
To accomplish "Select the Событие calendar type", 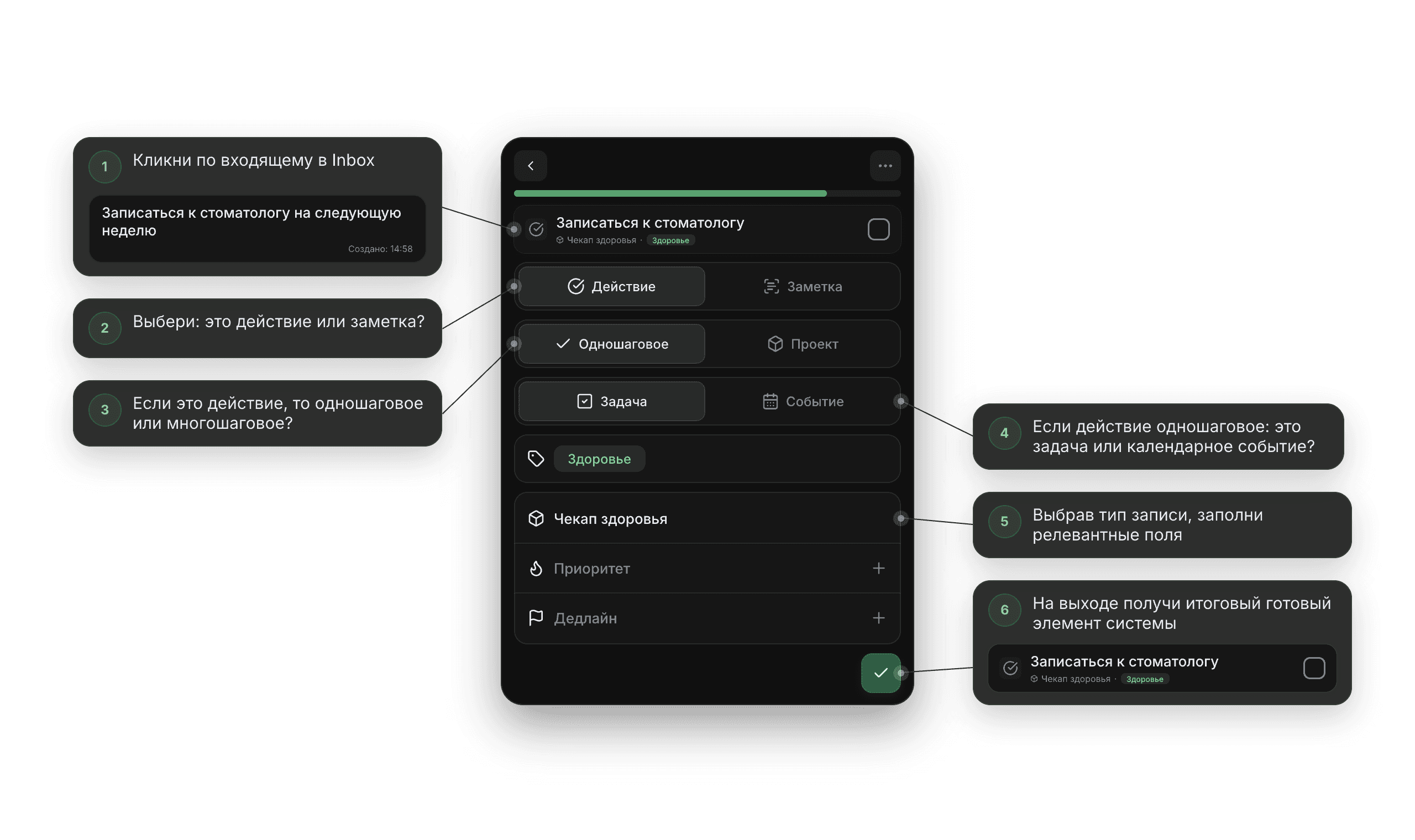I will click(x=803, y=401).
